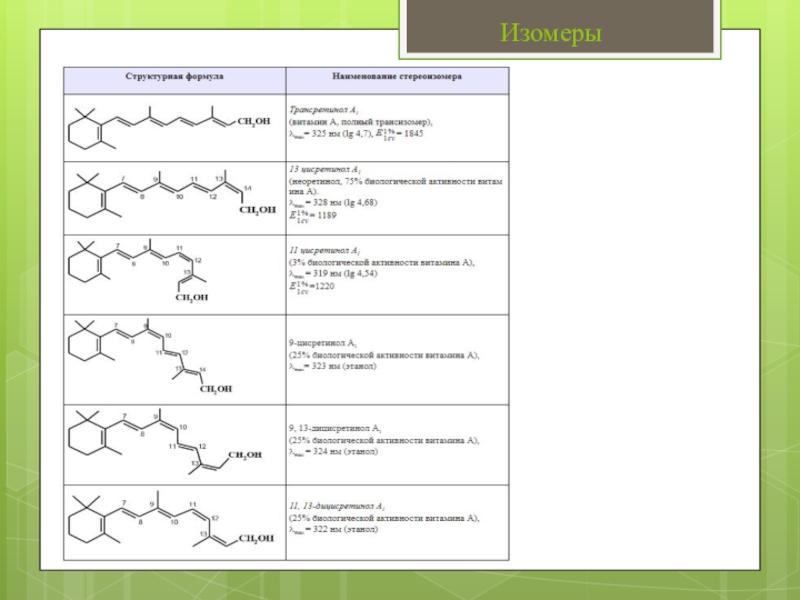Click the 11,13-dicis-retinol structural formula image
The width and height of the screenshot is (800, 600).
tap(171, 520)
